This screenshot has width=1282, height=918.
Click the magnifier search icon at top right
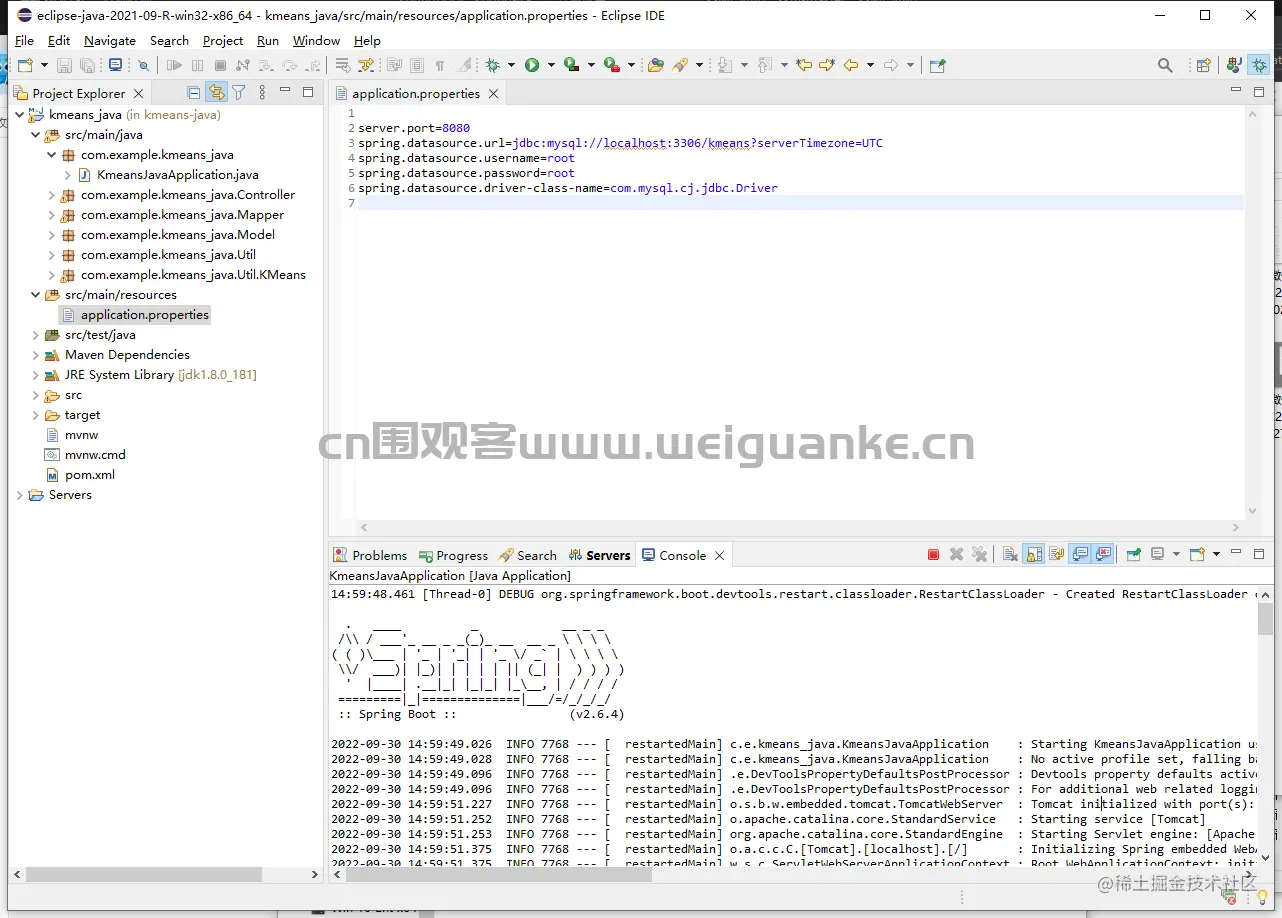pos(1165,65)
